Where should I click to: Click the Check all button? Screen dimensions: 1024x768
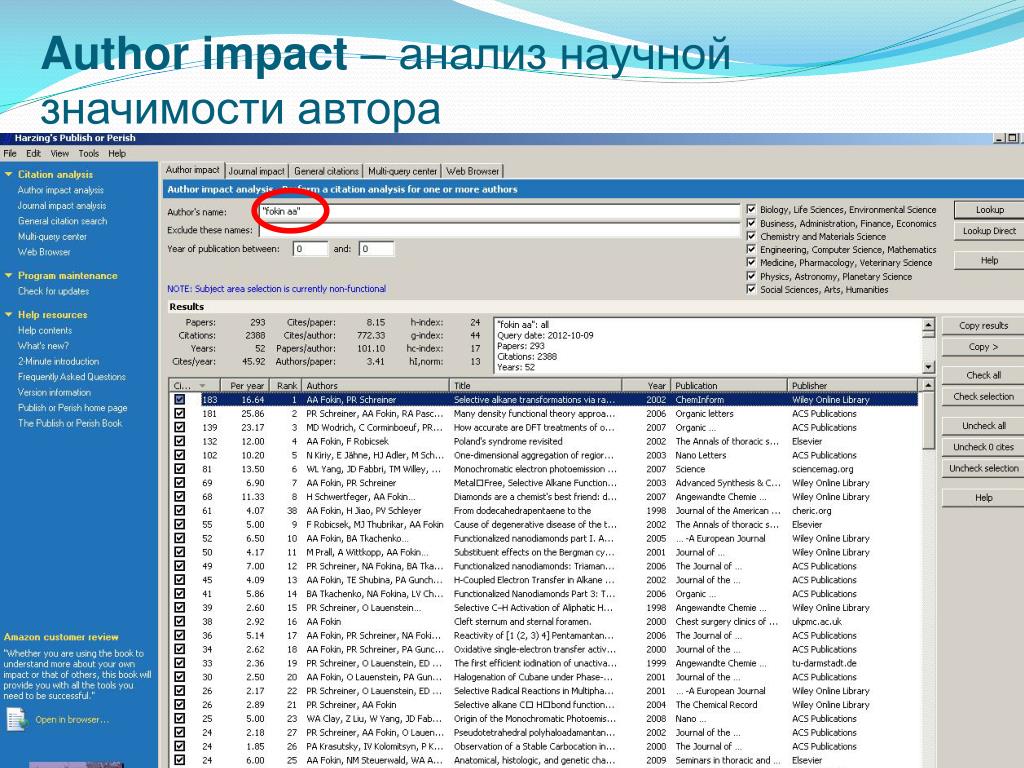pos(983,375)
